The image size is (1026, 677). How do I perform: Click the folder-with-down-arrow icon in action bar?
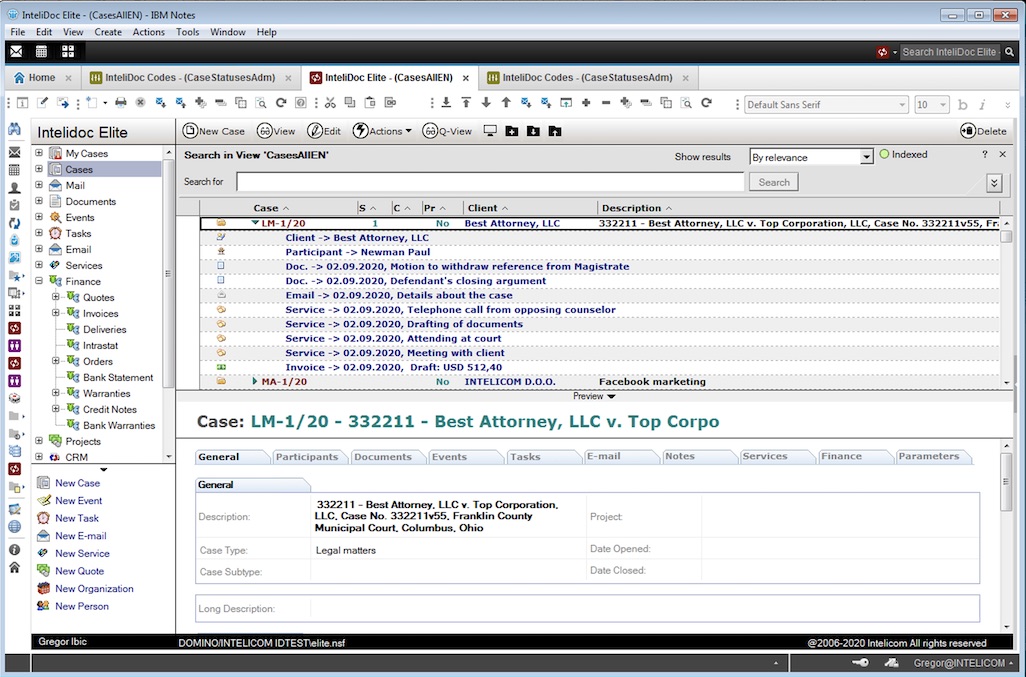click(x=533, y=131)
